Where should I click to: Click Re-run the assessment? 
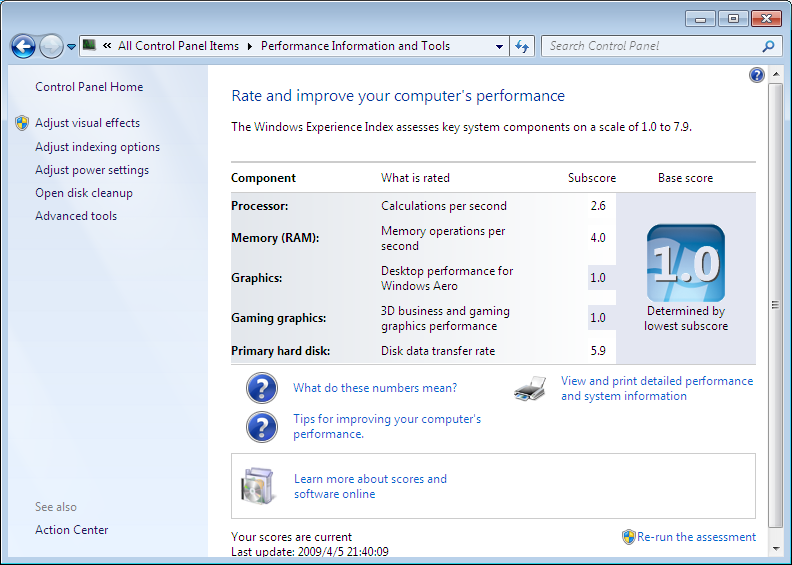point(696,537)
